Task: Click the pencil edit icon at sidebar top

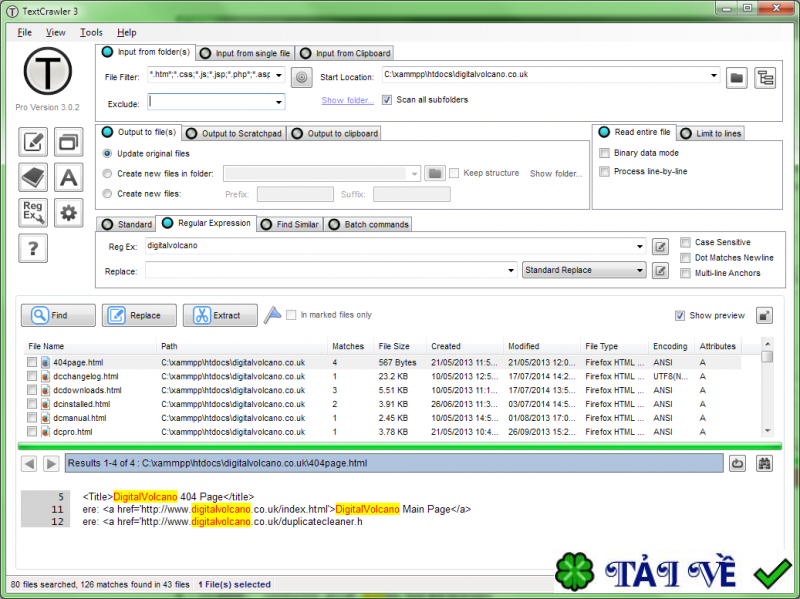Action: [x=33, y=142]
